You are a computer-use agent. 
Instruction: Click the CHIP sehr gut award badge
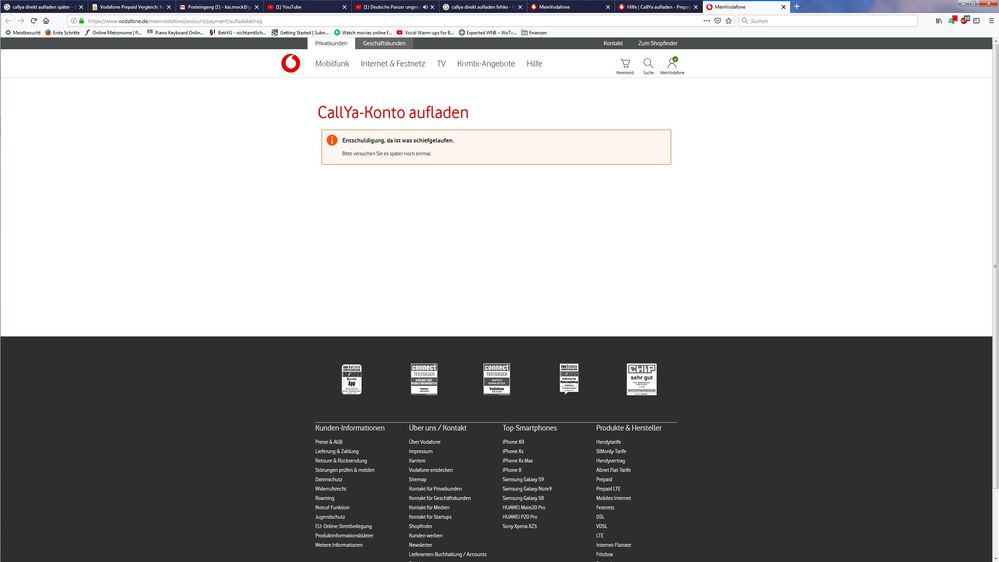coord(641,379)
